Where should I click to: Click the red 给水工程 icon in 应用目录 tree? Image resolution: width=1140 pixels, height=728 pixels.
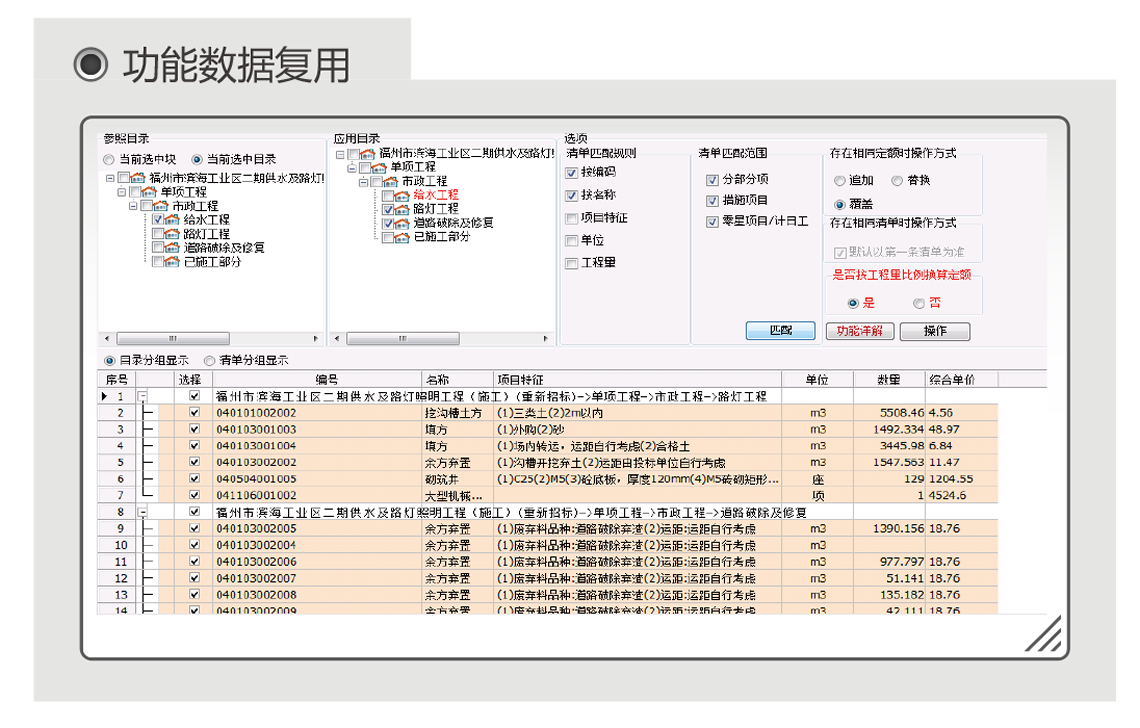[403, 195]
